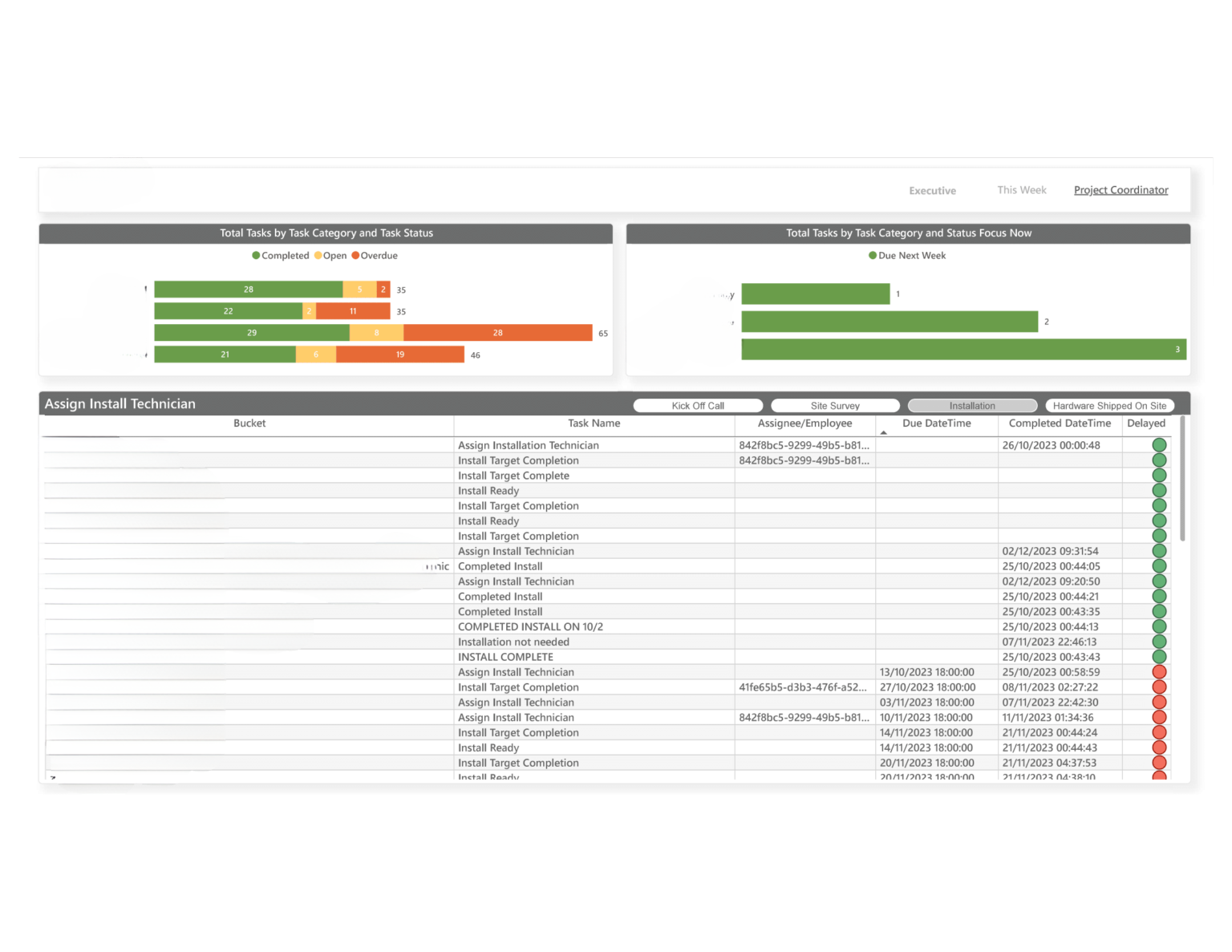Toggle the Kick Off Call filter
The width and height of the screenshot is (1232, 952).
click(x=698, y=405)
